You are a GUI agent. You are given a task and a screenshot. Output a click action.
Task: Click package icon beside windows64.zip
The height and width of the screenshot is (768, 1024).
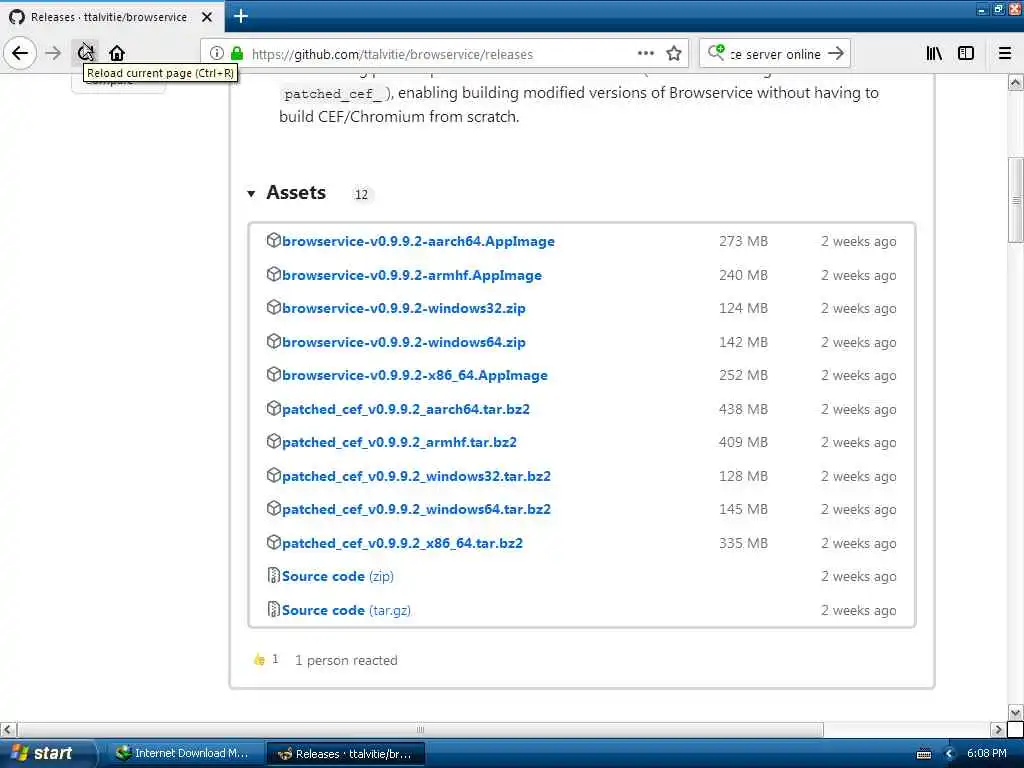coord(274,341)
